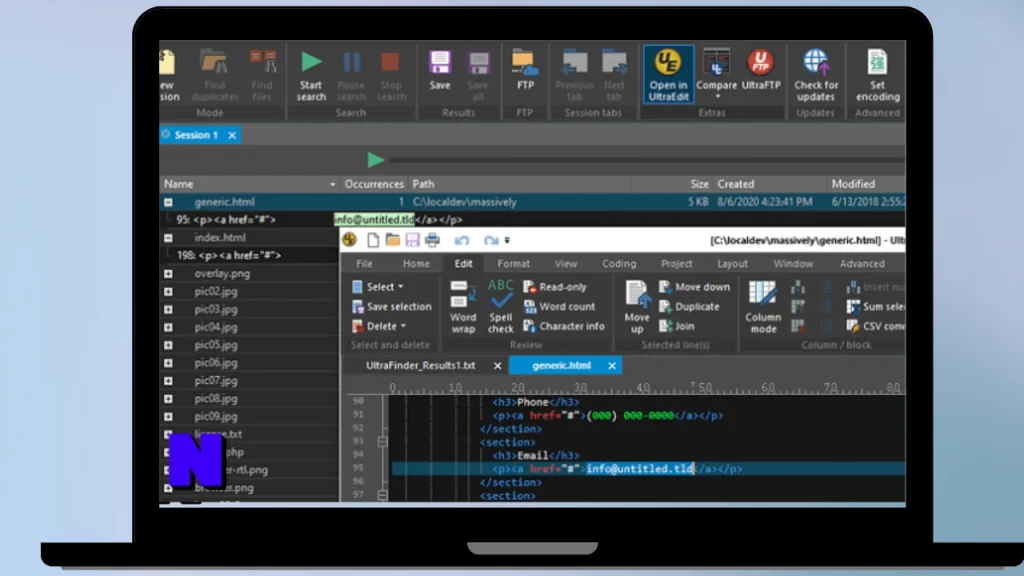Open the FTP tool
This screenshot has width=1024, height=576.
click(x=525, y=70)
